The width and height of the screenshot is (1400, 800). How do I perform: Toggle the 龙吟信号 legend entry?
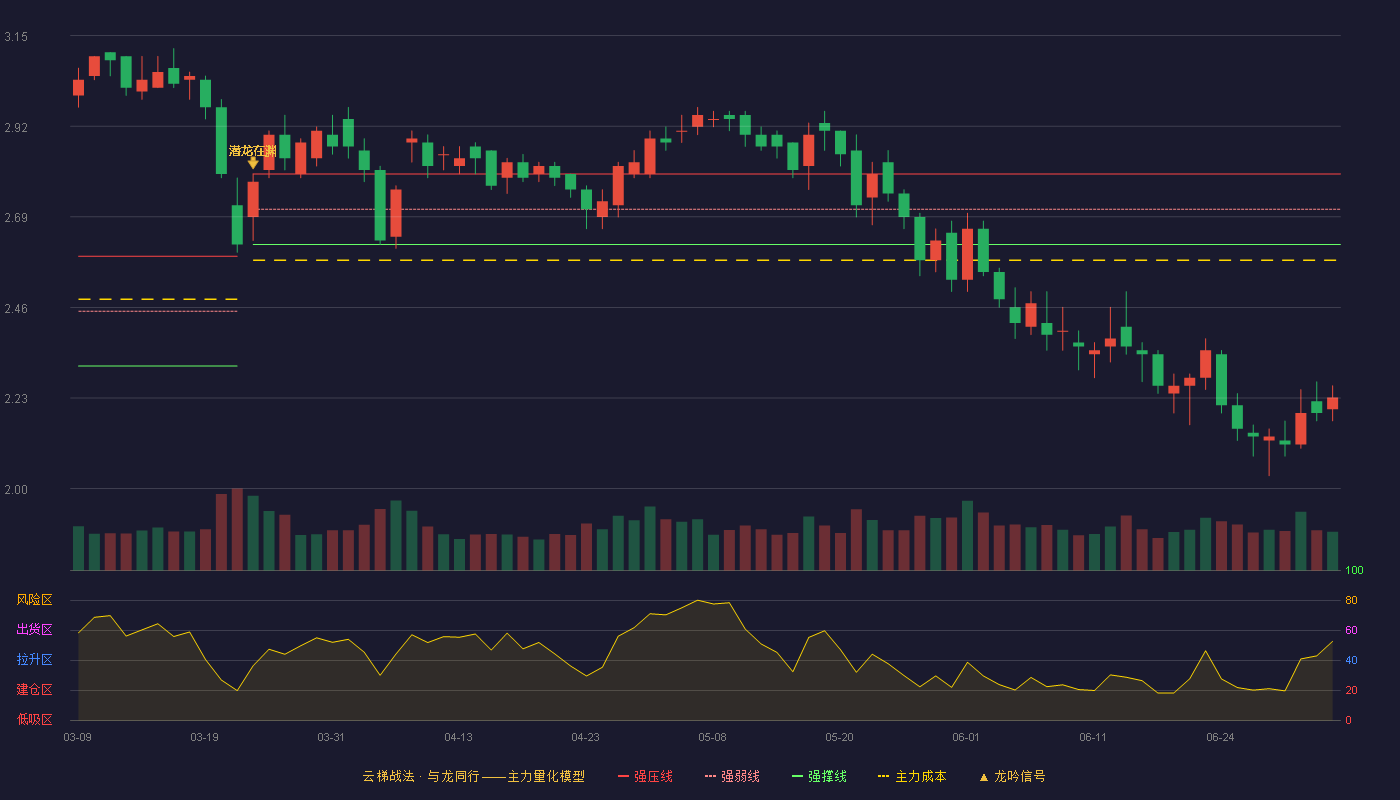click(x=1012, y=776)
